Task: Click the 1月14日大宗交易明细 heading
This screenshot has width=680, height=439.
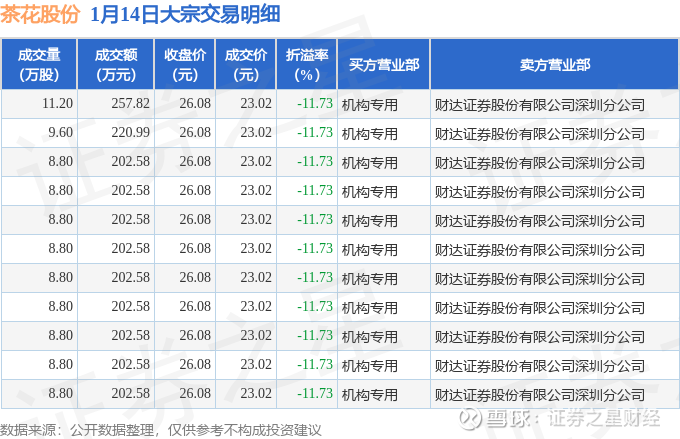Action: [x=185, y=14]
